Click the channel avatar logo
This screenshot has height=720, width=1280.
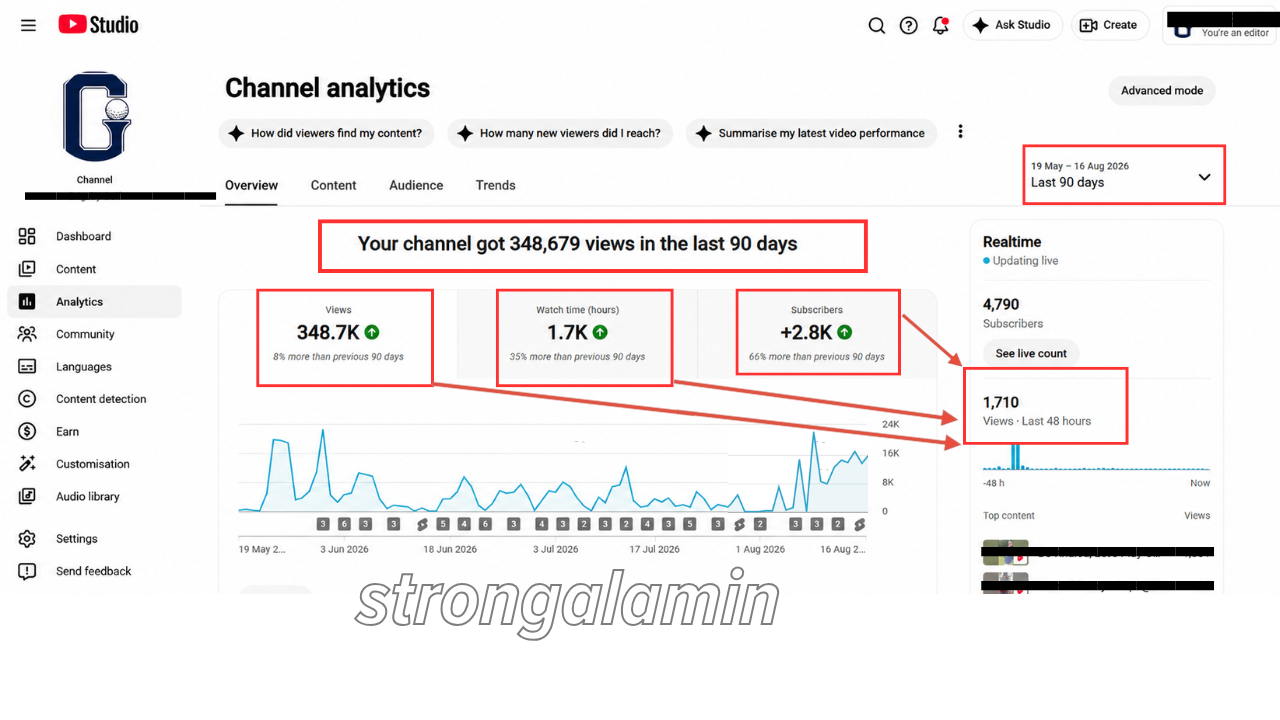tap(95, 117)
